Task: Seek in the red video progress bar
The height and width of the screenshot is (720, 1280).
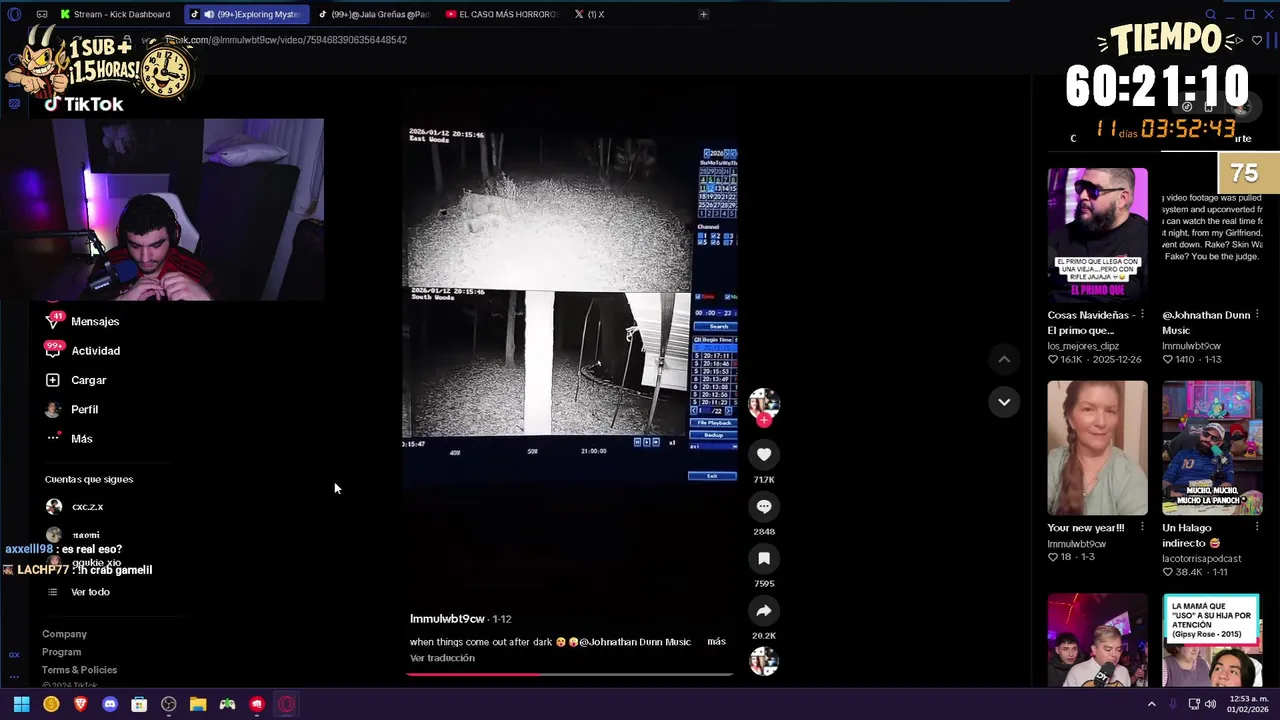Action: coord(570,674)
